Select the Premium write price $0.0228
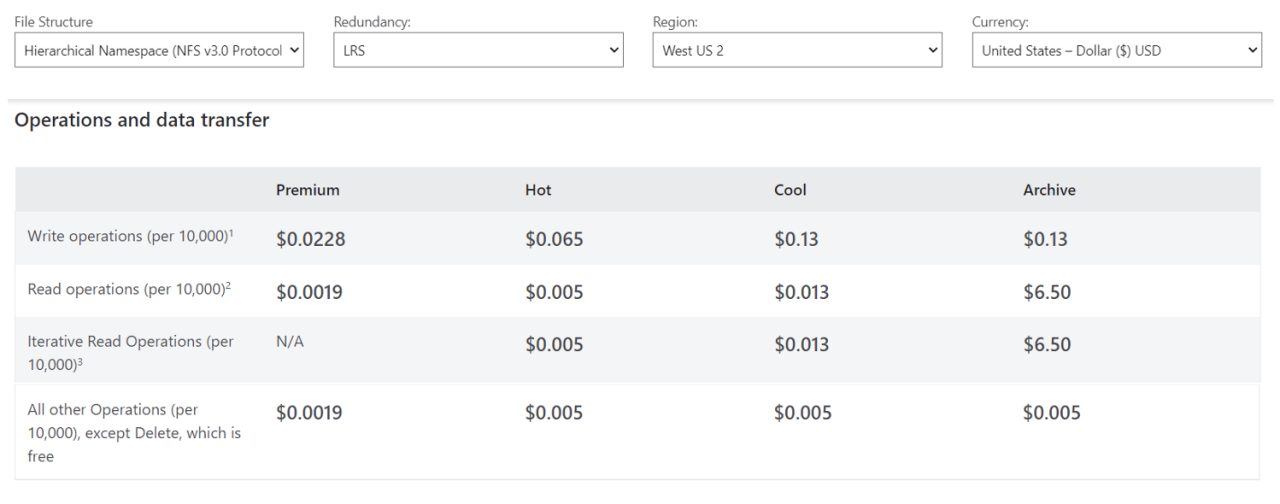Image resolution: width=1280 pixels, height=504 pixels. 311,240
